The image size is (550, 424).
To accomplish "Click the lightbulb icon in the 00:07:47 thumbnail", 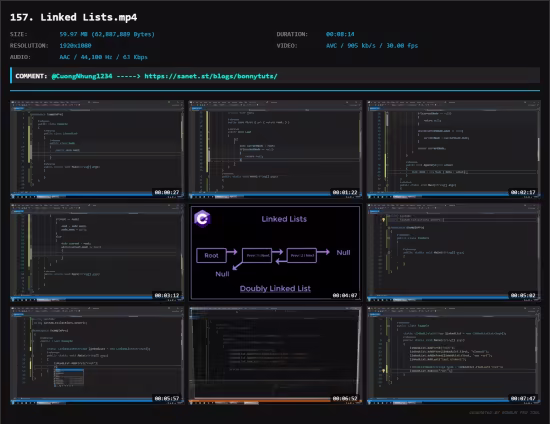I will pyautogui.click(x=383, y=371).
